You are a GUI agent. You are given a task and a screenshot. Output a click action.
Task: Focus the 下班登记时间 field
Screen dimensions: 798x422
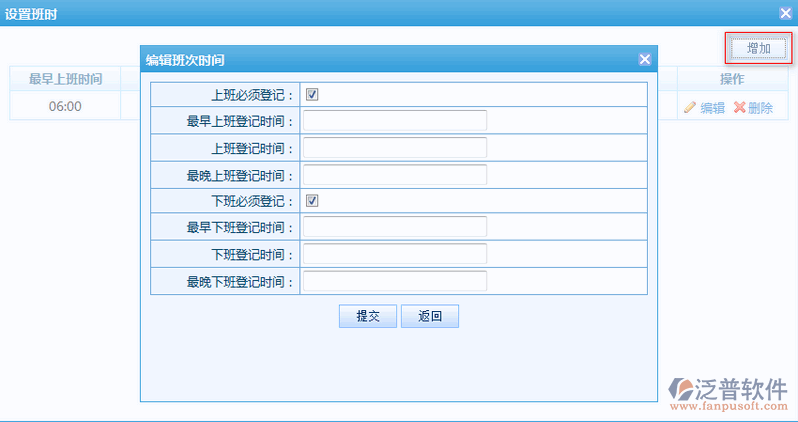tap(394, 254)
